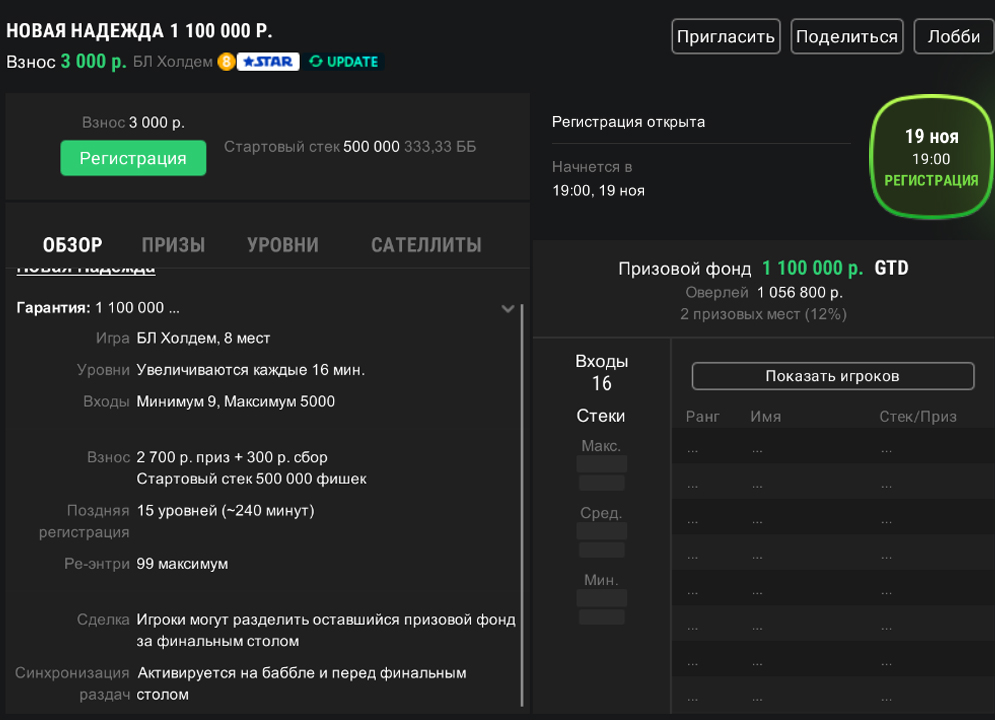Screen dimensions: 995x720
Task: Return to lobby via Лобби button
Action: (953, 37)
